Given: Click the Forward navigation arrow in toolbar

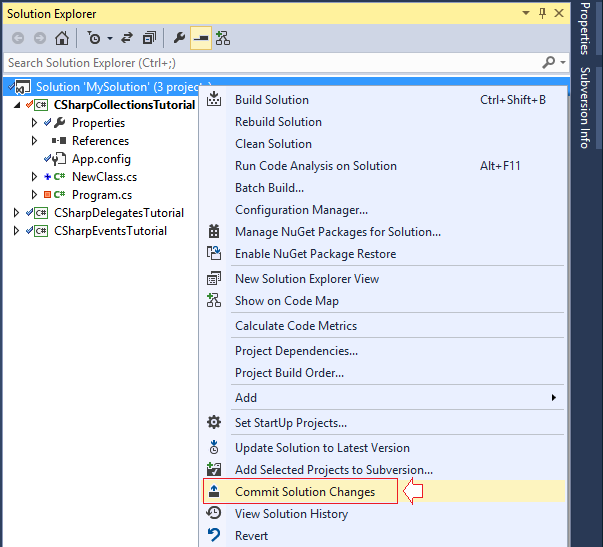Looking at the screenshot, I should pyautogui.click(x=40, y=38).
